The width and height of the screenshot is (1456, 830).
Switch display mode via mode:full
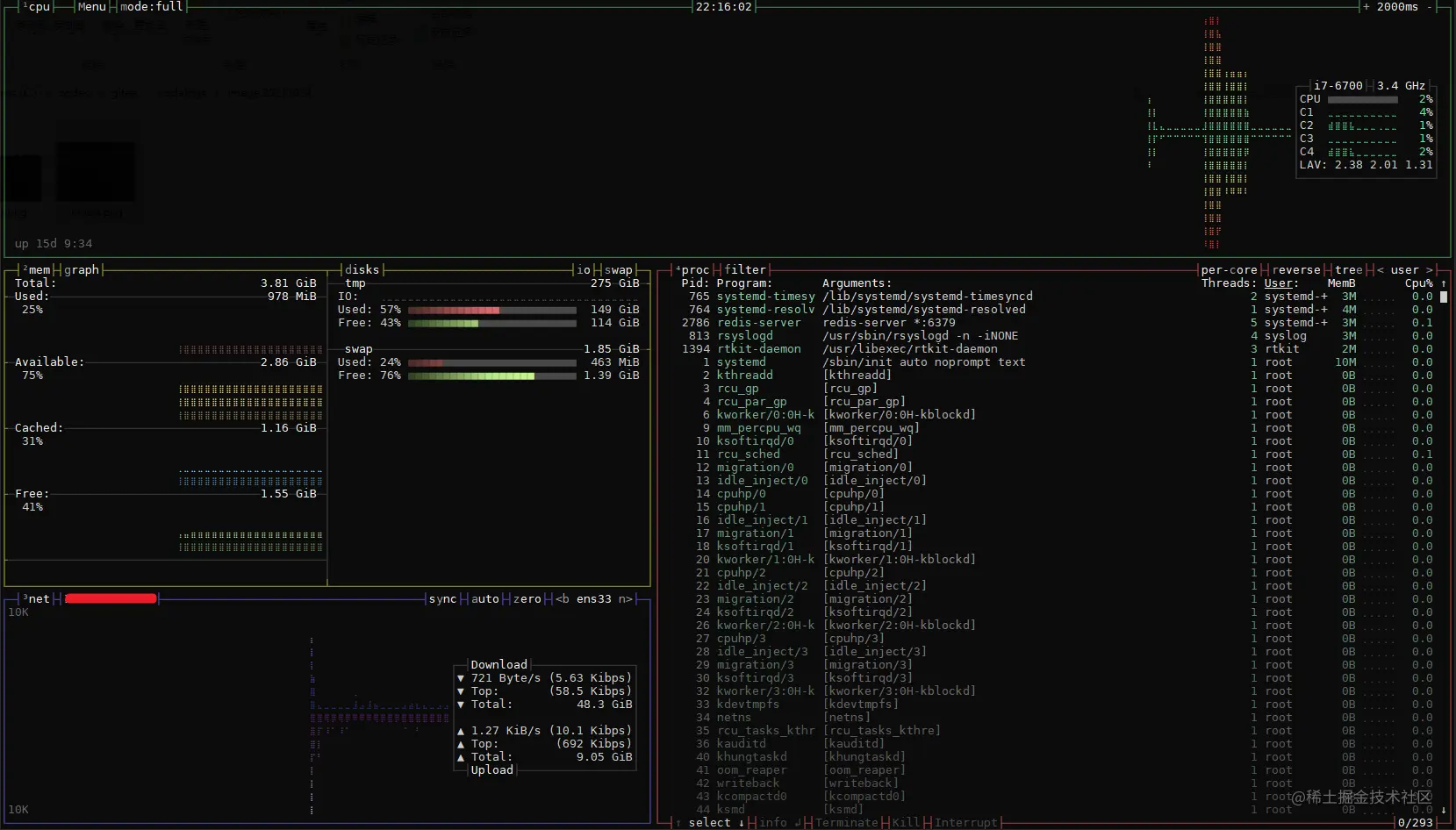(152, 6)
